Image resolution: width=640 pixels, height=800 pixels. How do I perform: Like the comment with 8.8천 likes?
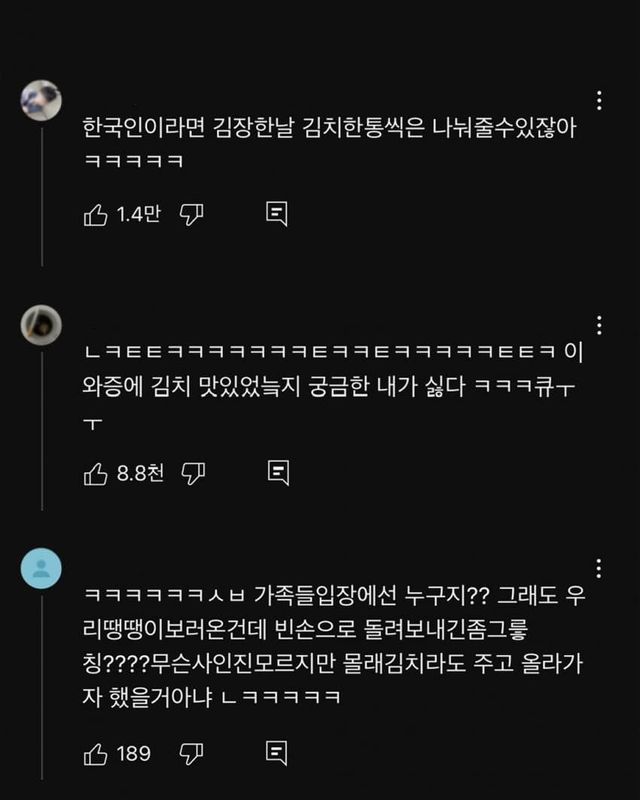click(96, 473)
